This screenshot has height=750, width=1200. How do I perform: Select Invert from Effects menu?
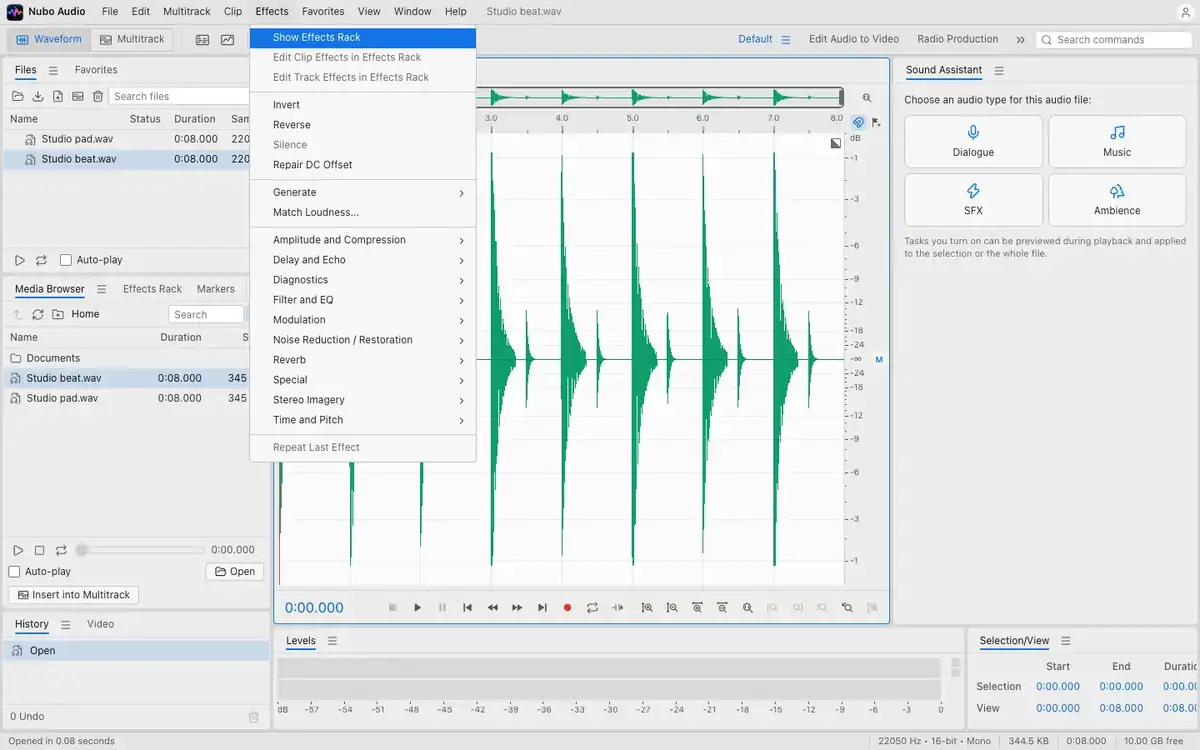[x=363, y=105]
